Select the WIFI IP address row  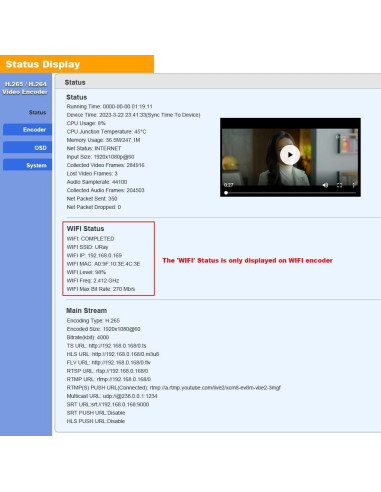click(x=94, y=255)
